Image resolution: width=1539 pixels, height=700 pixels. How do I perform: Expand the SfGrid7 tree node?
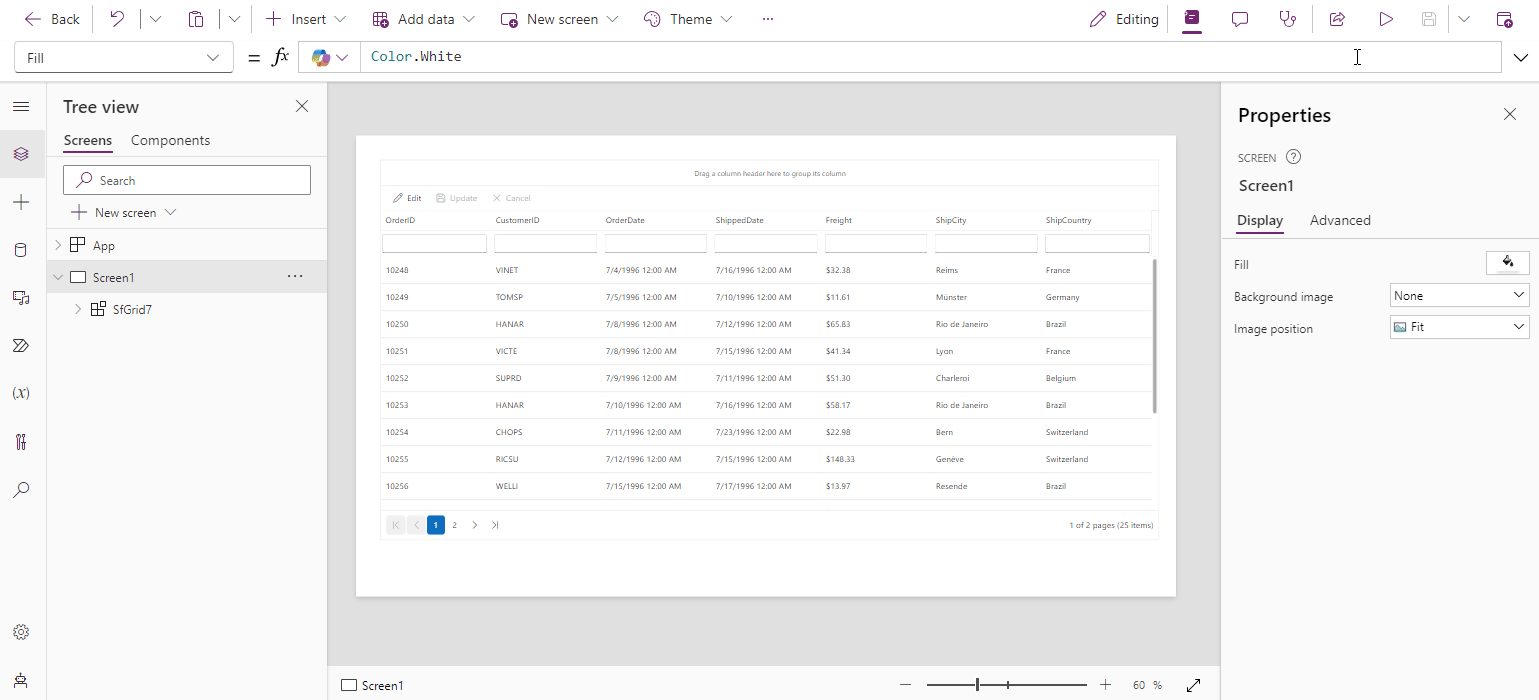(x=78, y=310)
